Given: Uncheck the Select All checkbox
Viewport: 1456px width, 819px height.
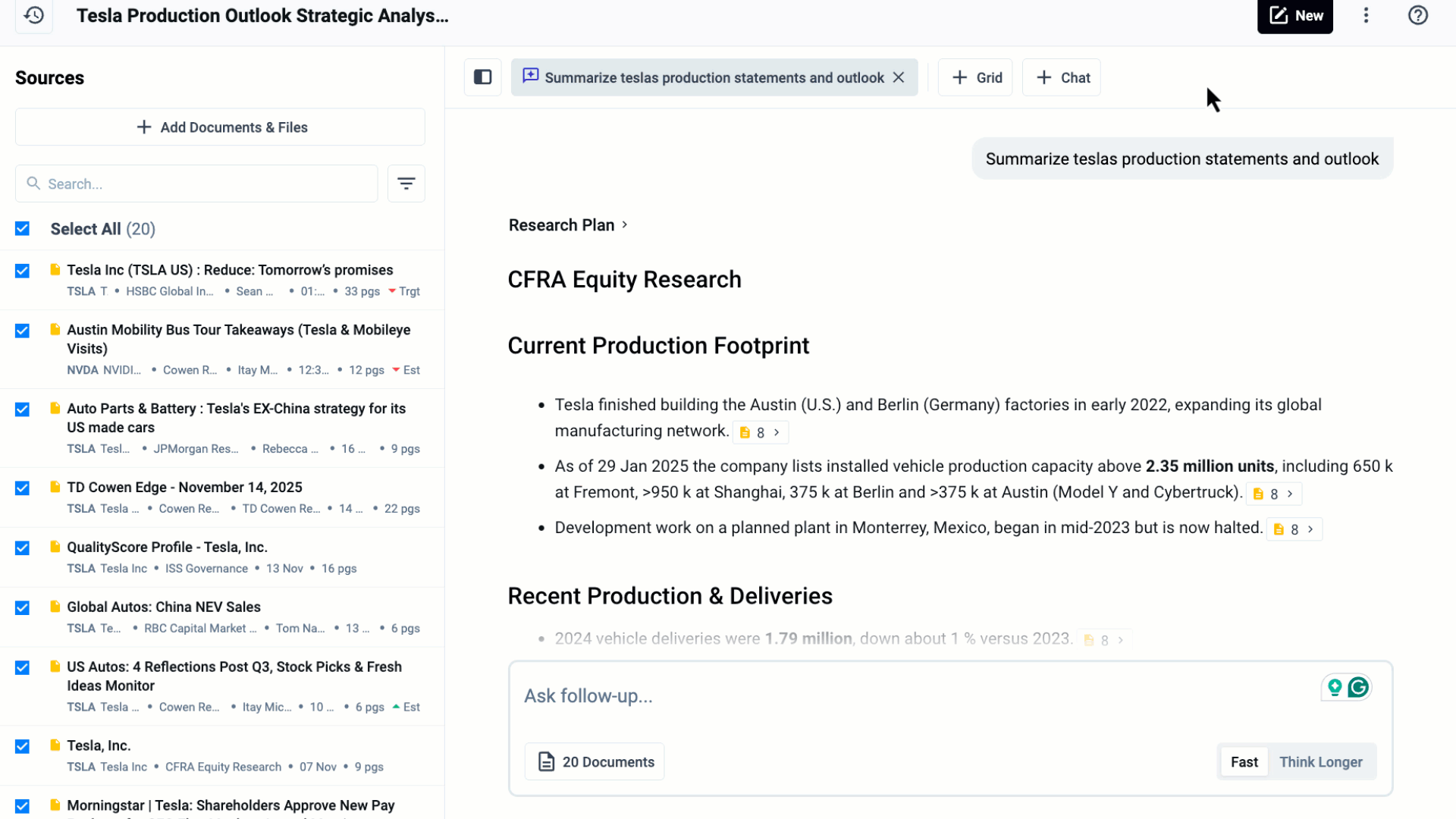Looking at the screenshot, I should click(x=23, y=229).
